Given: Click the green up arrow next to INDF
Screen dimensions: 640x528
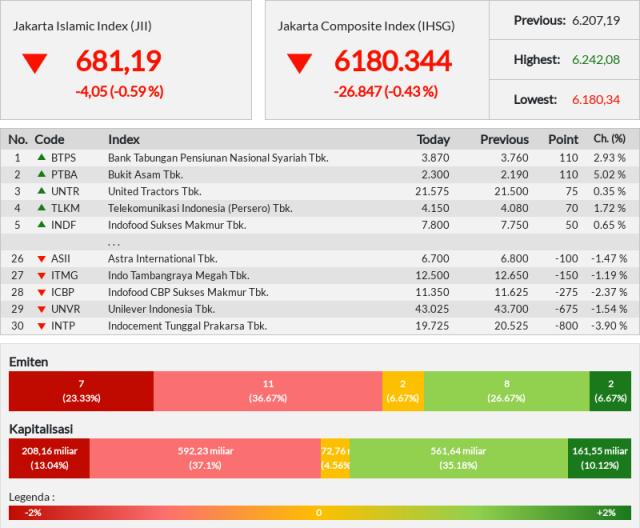Looking at the screenshot, I should tap(41, 224).
